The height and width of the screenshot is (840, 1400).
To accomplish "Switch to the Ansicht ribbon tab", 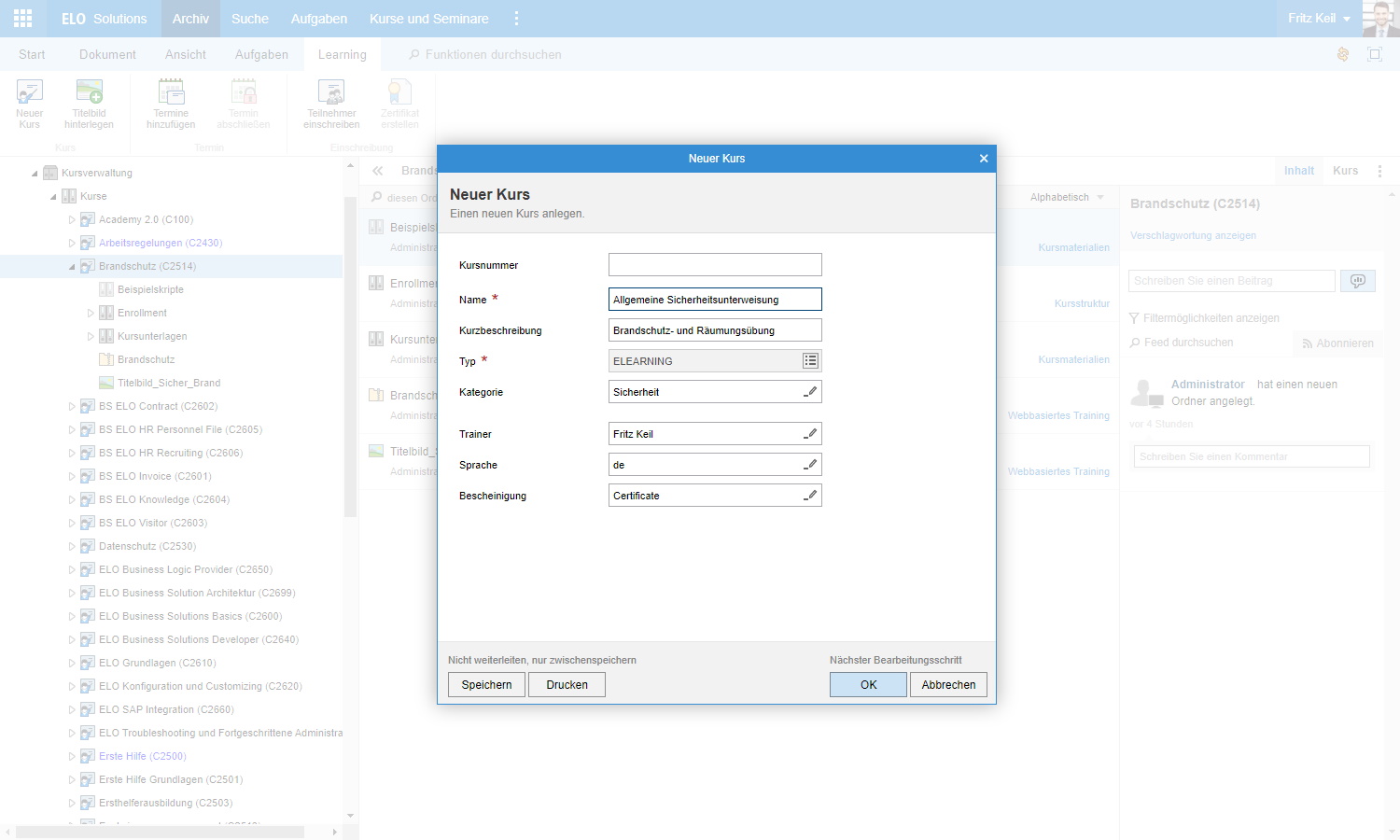I will click(186, 55).
